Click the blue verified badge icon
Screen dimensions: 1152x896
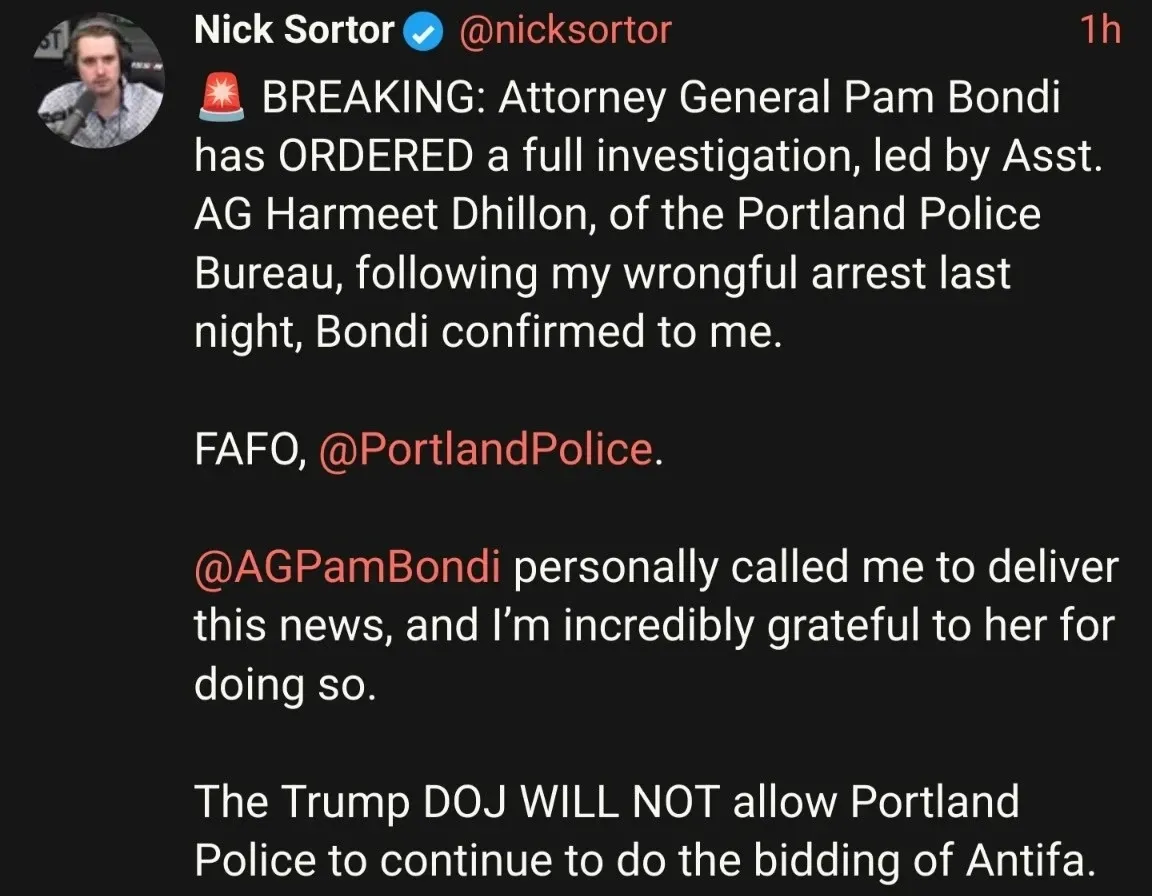click(424, 31)
